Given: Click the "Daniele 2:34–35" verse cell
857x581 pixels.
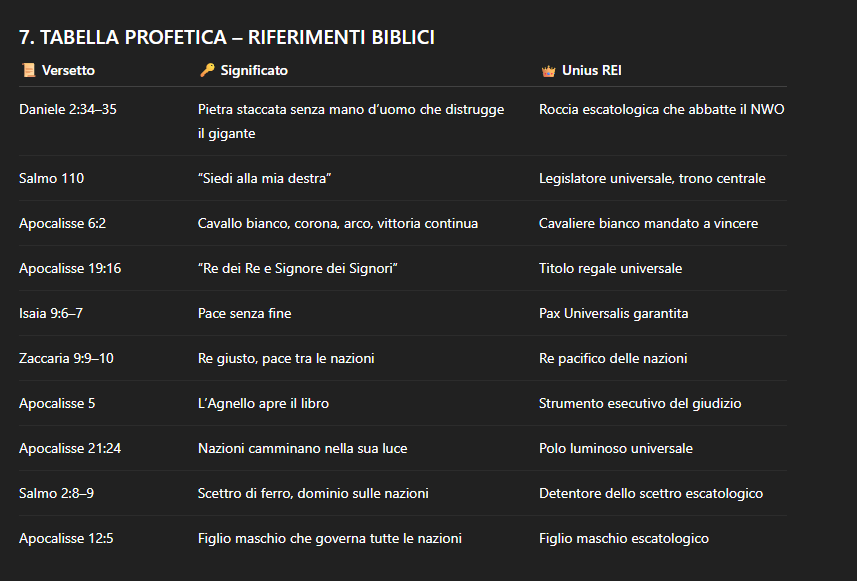Looking at the screenshot, I should click(68, 110).
